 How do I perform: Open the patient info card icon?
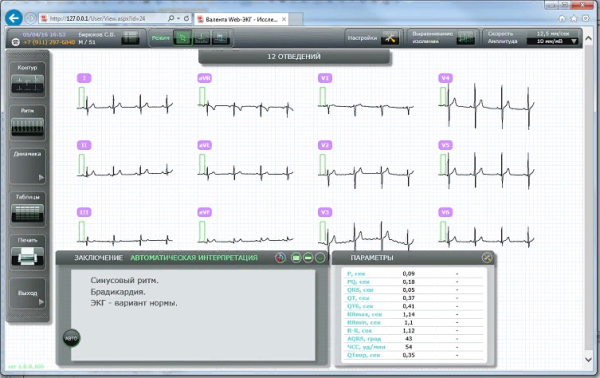click(130, 38)
